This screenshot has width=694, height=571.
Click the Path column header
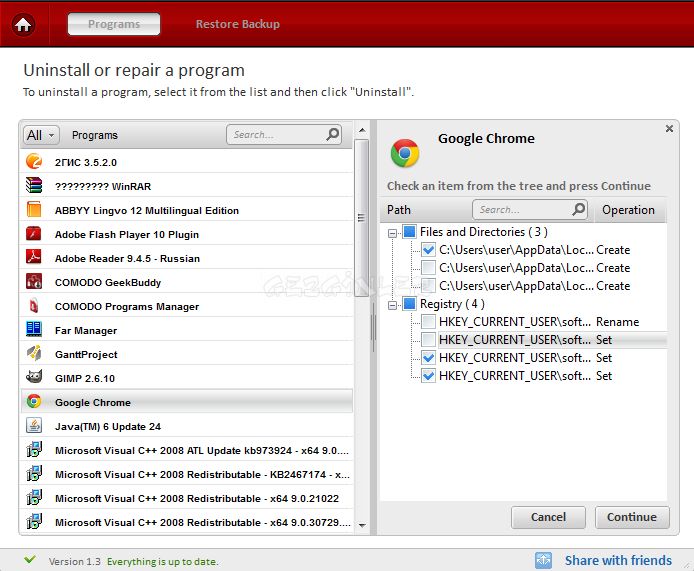399,209
